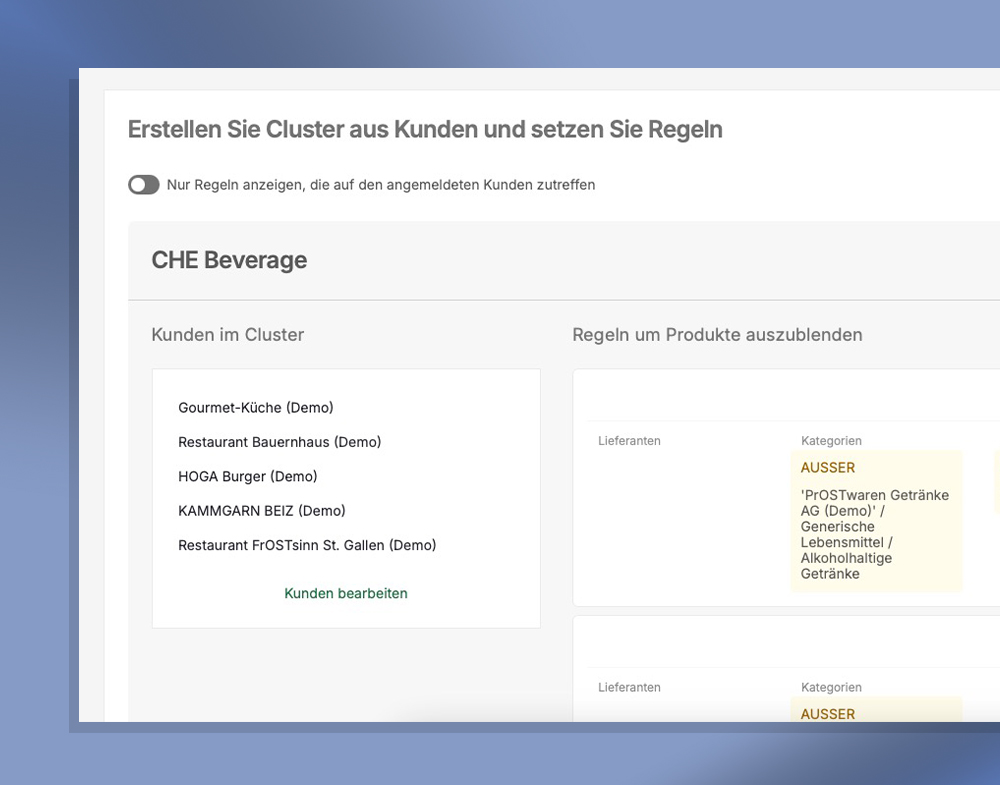
Task: Click the 'Kunden im Cluster' heading
Action: pyautogui.click(x=228, y=335)
